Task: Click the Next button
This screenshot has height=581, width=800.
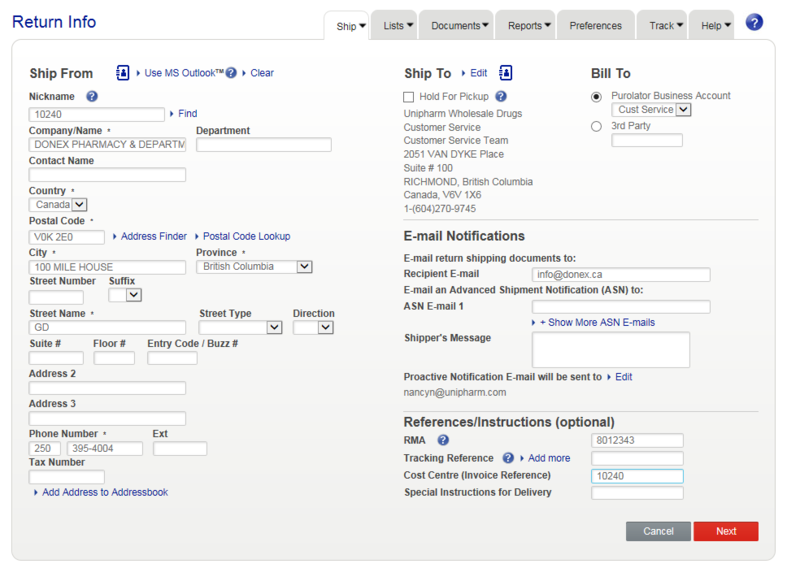Action: tap(726, 531)
